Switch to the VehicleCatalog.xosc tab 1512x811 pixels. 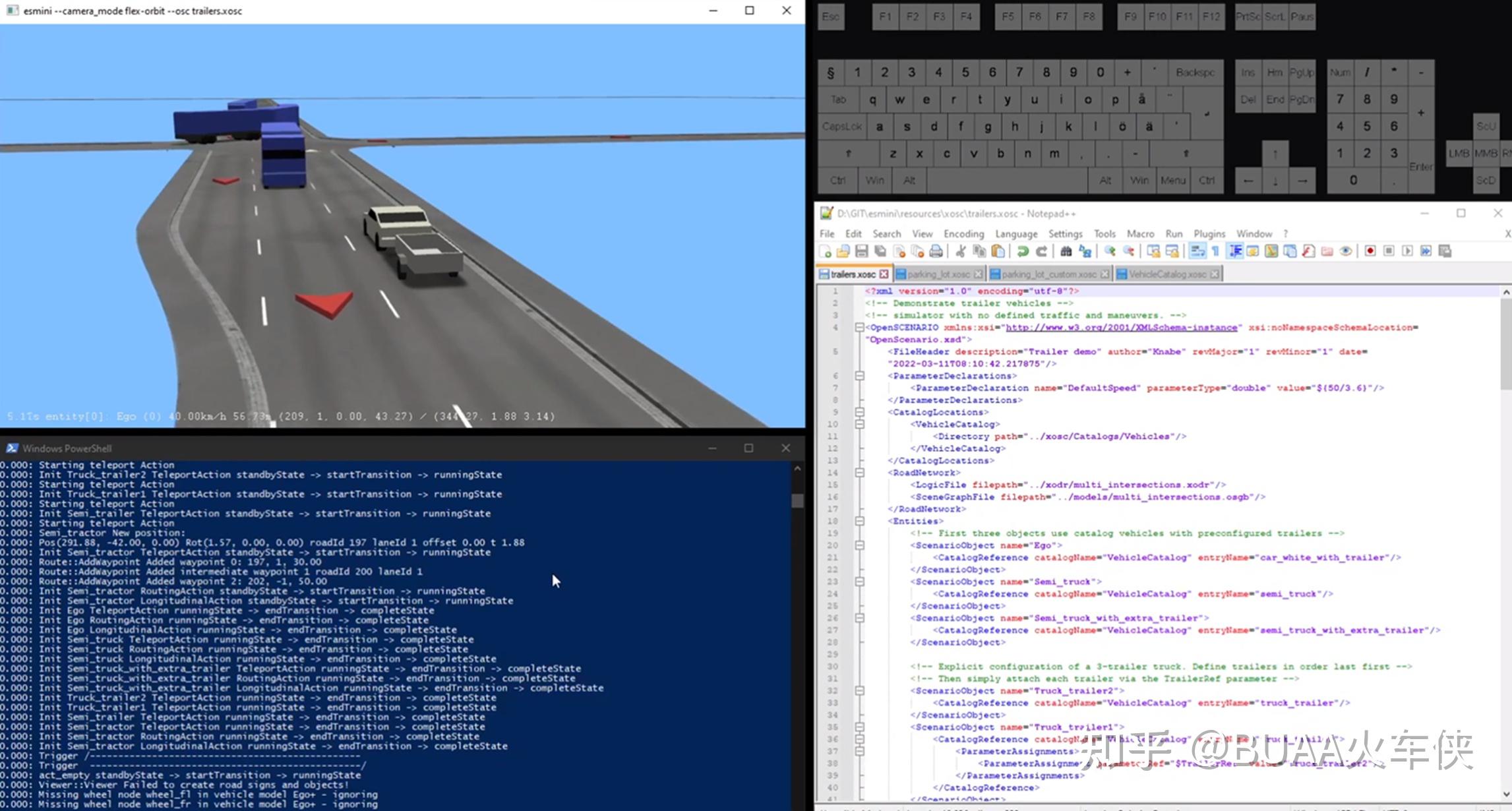point(1166,274)
